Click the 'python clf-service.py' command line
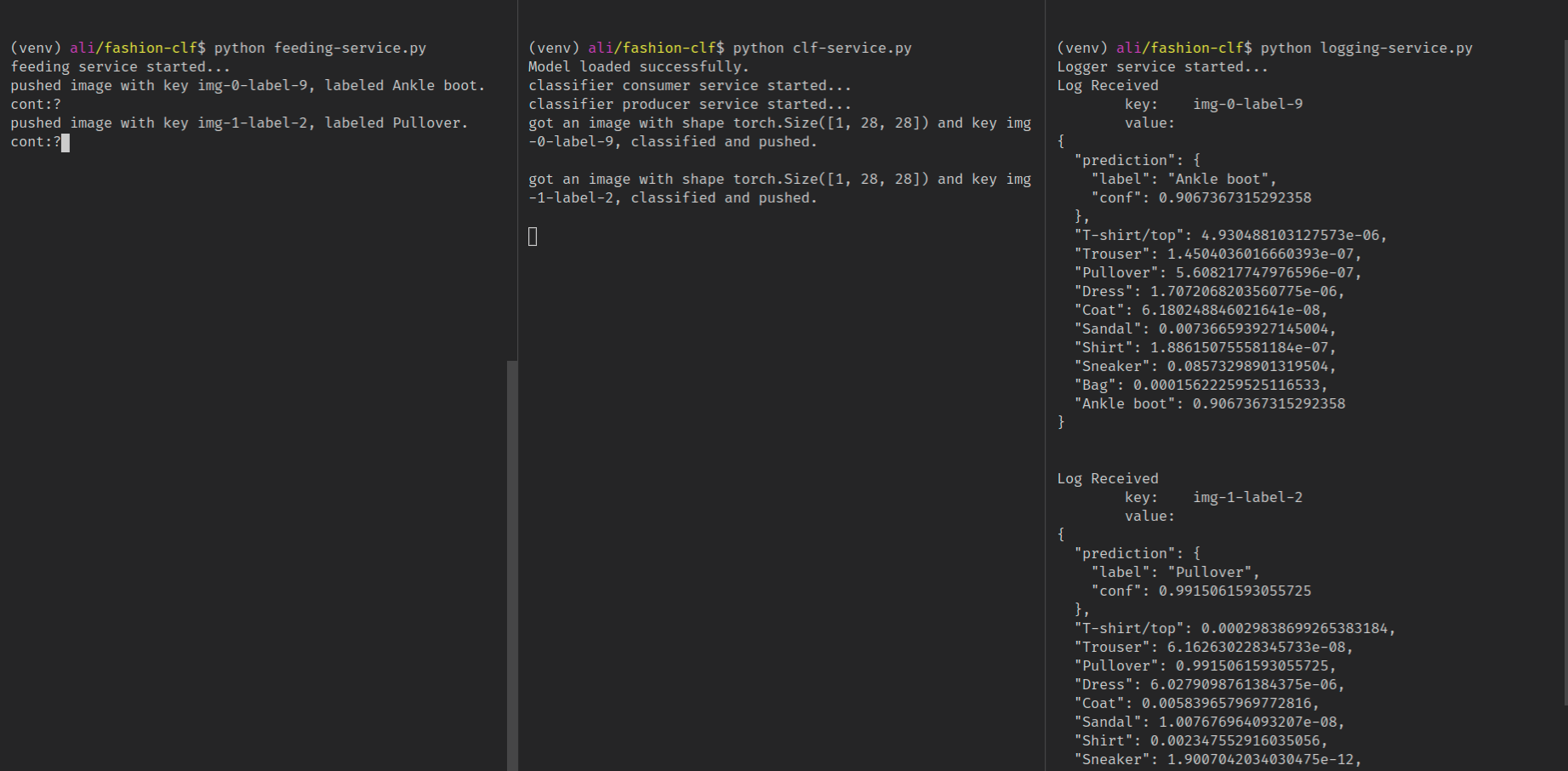Image resolution: width=1568 pixels, height=771 pixels. coord(720,48)
